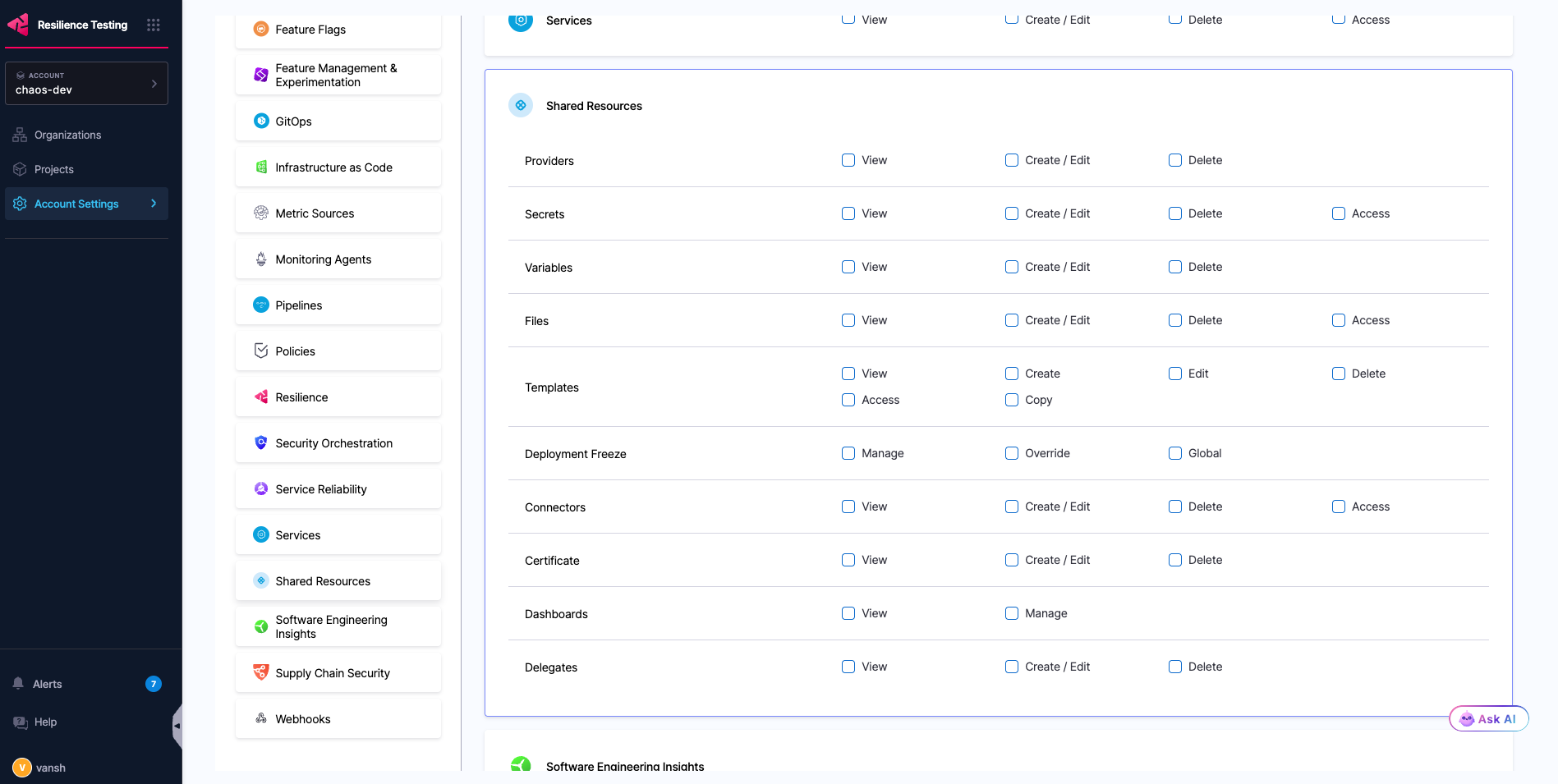Viewport: 1558px width, 784px height.
Task: Click the Organizations icon in sidebar
Action: [x=20, y=135]
